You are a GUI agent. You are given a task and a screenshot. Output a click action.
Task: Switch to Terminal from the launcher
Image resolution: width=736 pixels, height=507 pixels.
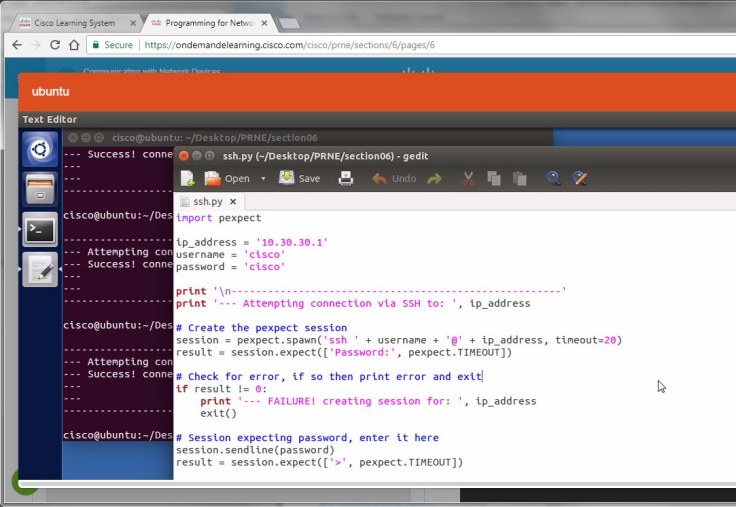pyautogui.click(x=40, y=229)
